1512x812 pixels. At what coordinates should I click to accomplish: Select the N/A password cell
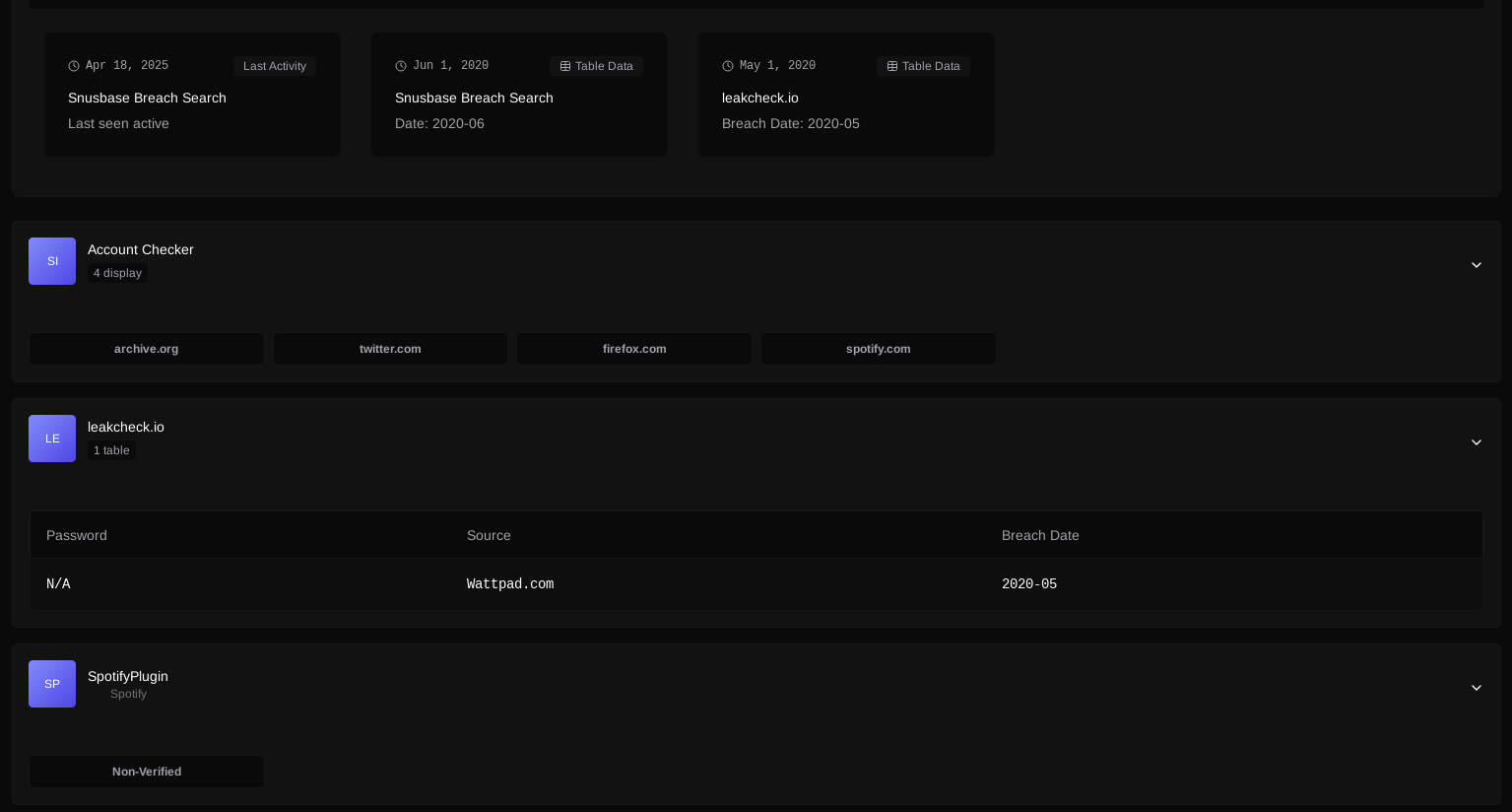(58, 584)
